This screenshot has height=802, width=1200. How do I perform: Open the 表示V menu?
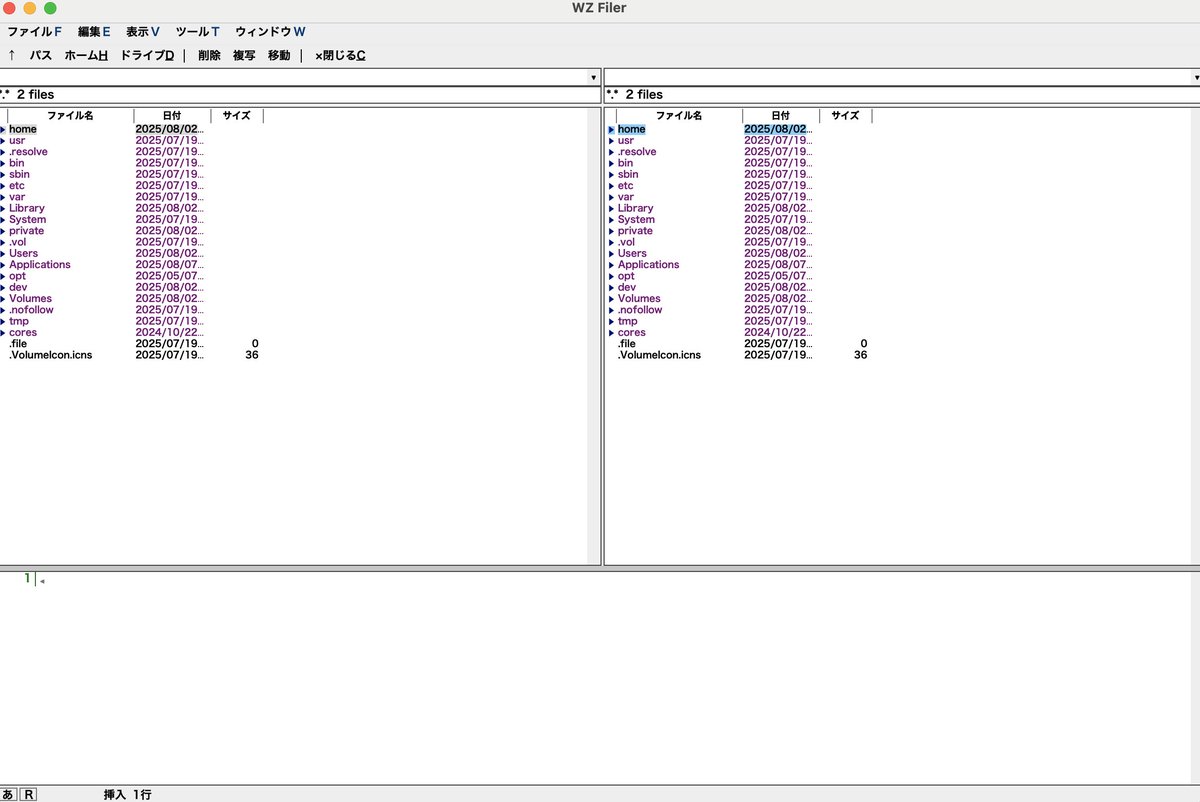coord(143,32)
